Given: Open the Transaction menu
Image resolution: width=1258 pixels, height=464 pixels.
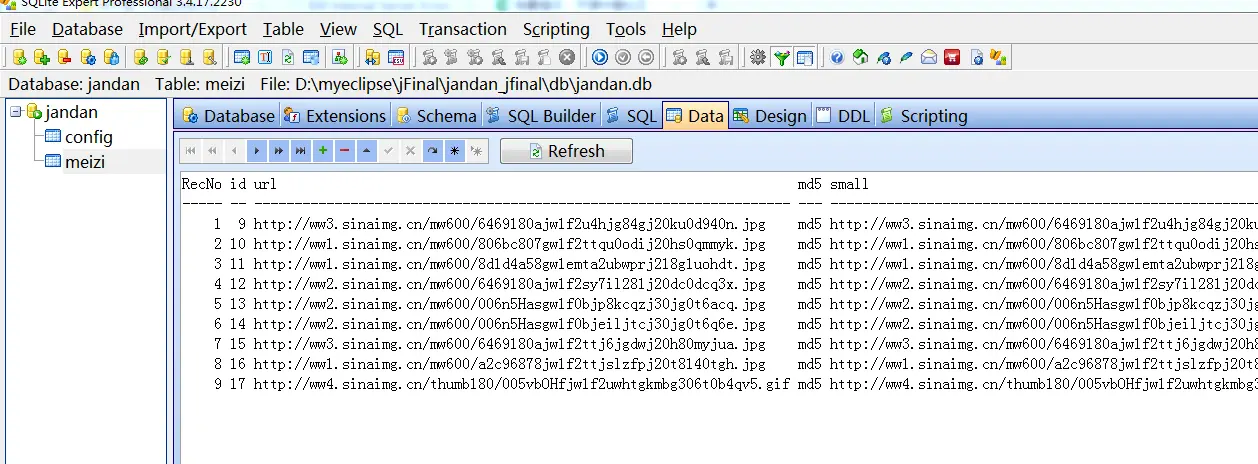Looking at the screenshot, I should (x=463, y=29).
